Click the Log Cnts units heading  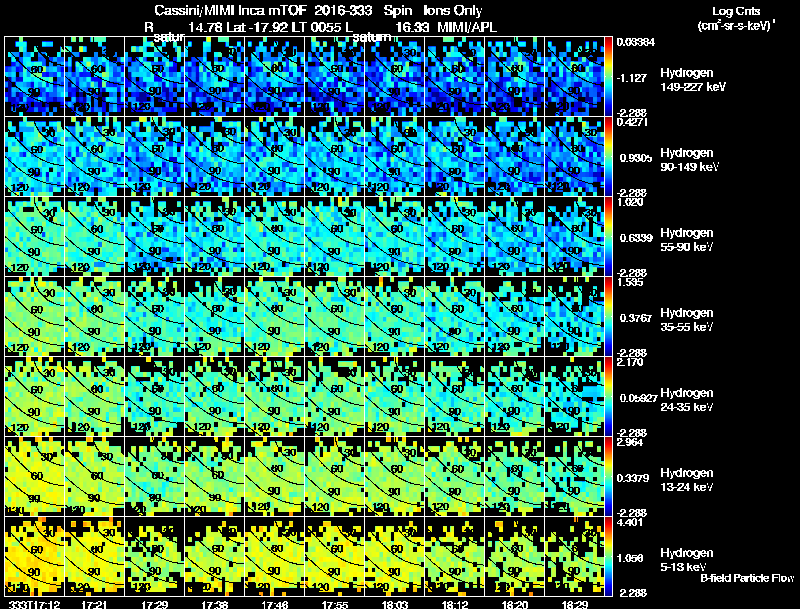pos(736,11)
